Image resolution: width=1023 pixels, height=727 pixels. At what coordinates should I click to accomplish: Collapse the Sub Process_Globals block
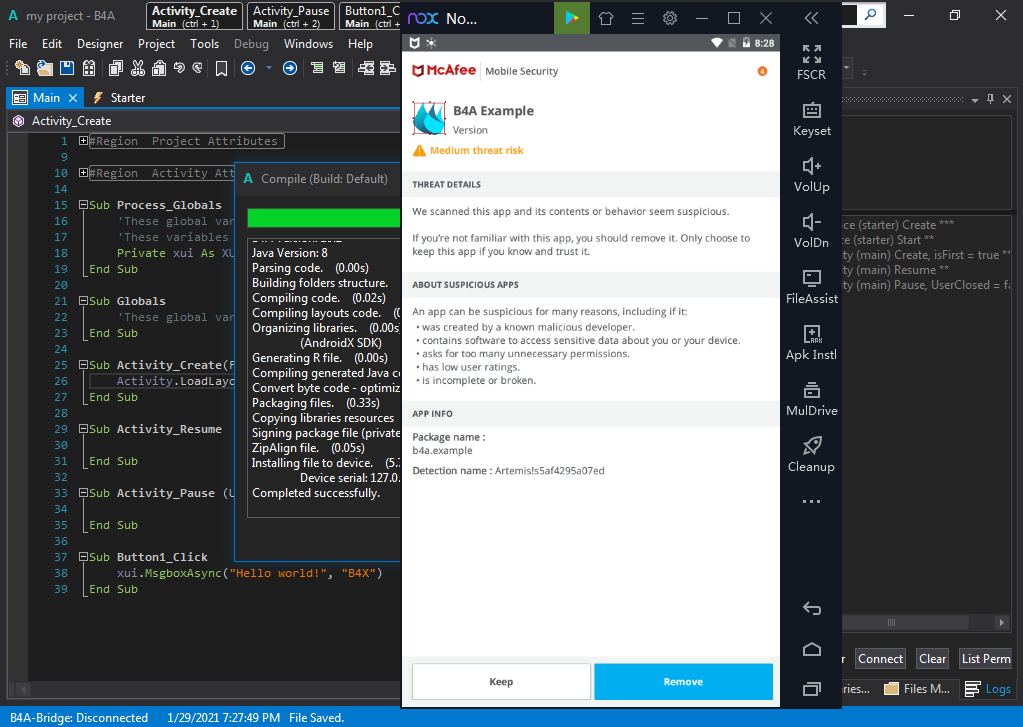coord(83,205)
